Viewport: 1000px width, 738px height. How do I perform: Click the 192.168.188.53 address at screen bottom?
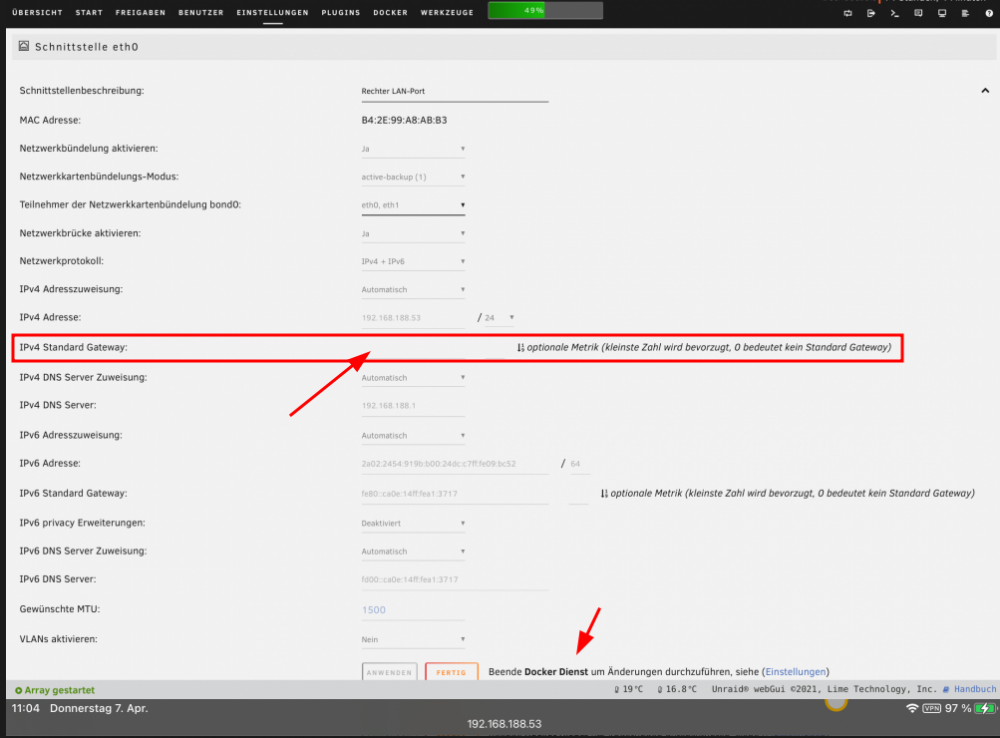click(x=504, y=724)
